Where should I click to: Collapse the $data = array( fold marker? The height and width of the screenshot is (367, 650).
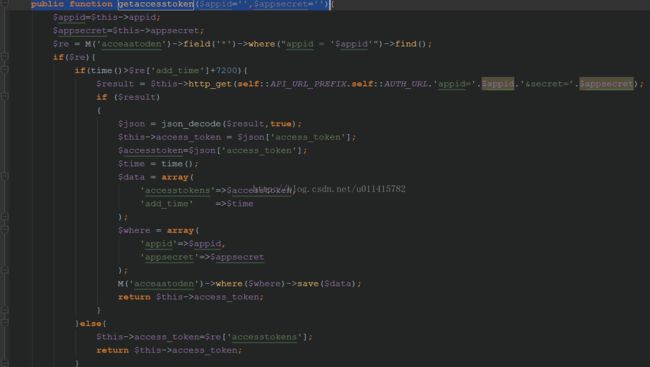[4, 177]
